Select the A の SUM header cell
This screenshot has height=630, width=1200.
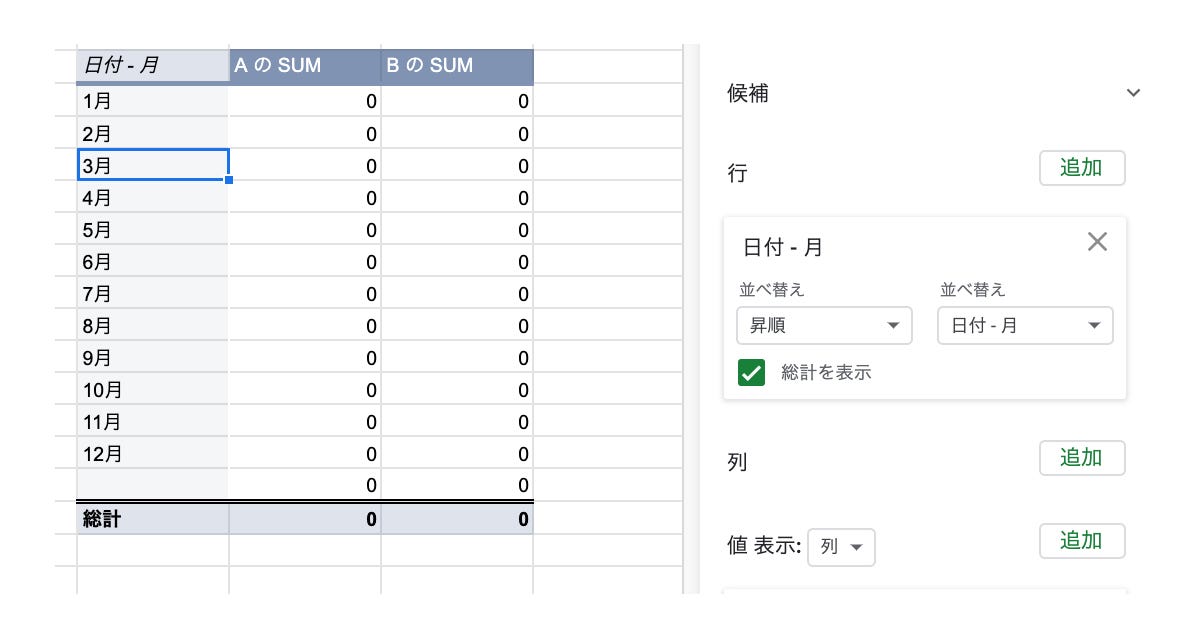(x=304, y=67)
